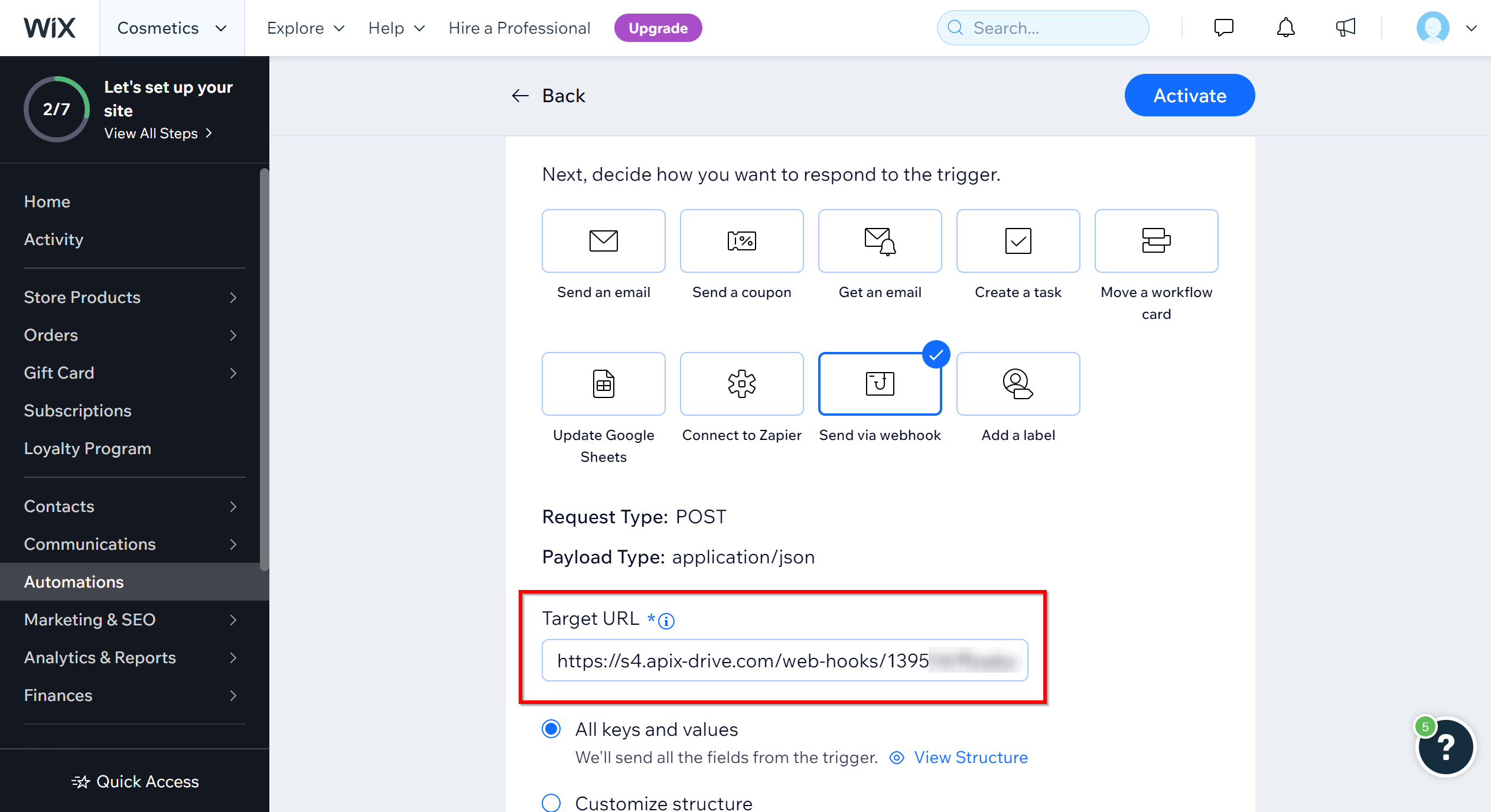The width and height of the screenshot is (1491, 812).
Task: Click the top Search box
Action: click(1043, 28)
